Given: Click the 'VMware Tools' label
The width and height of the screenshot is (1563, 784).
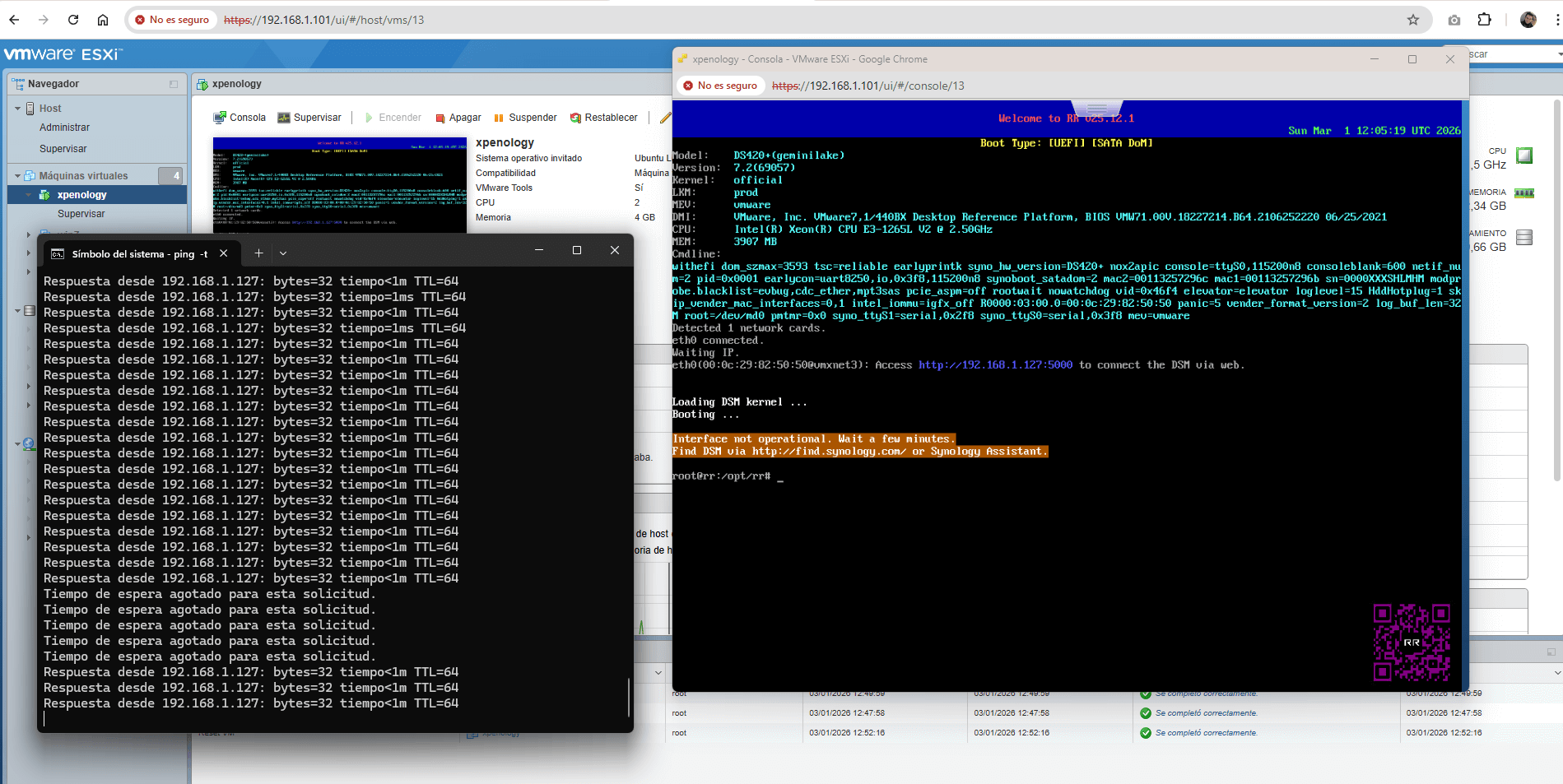Looking at the screenshot, I should pos(504,188).
